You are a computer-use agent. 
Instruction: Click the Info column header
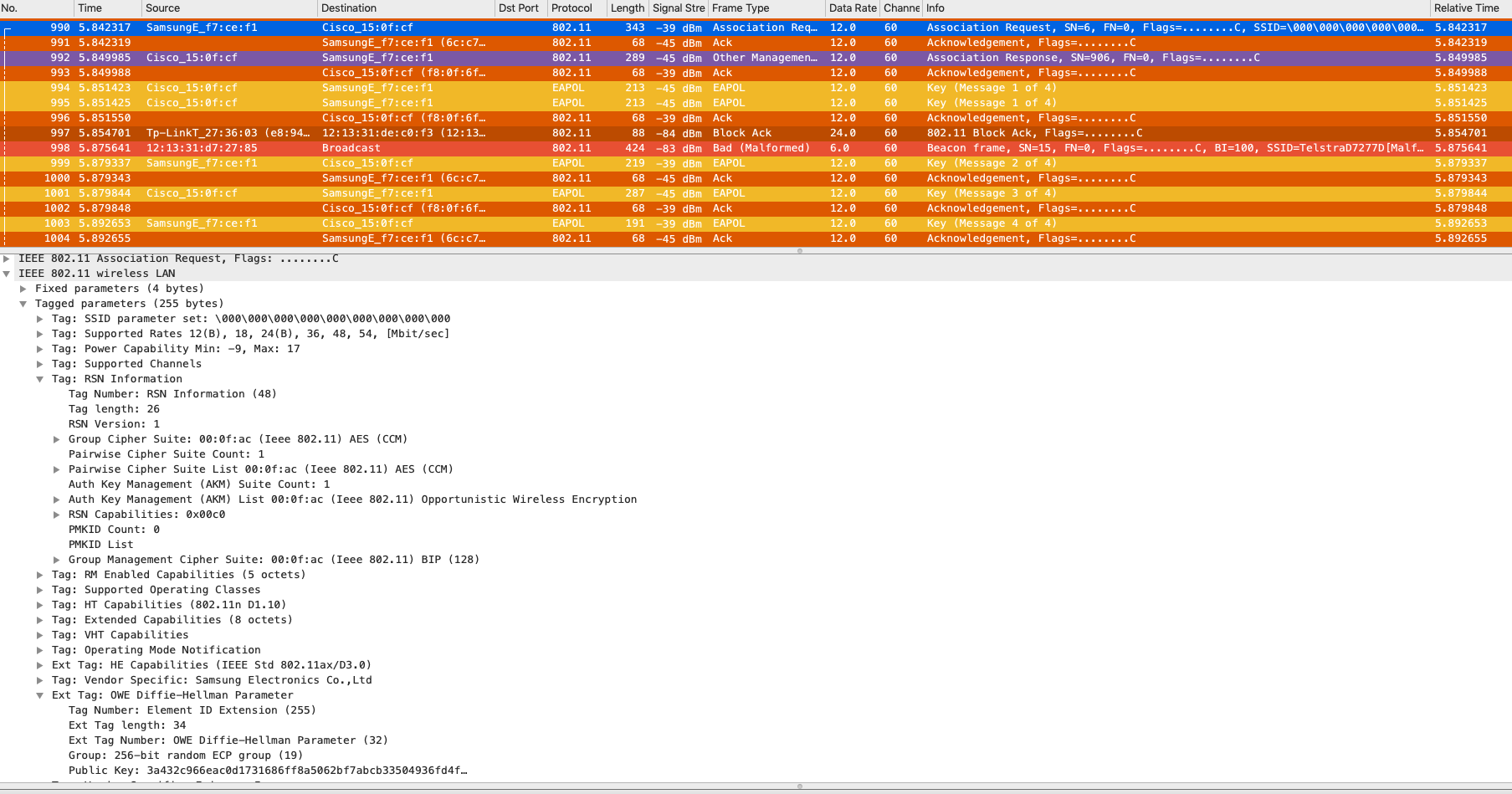click(x=935, y=8)
